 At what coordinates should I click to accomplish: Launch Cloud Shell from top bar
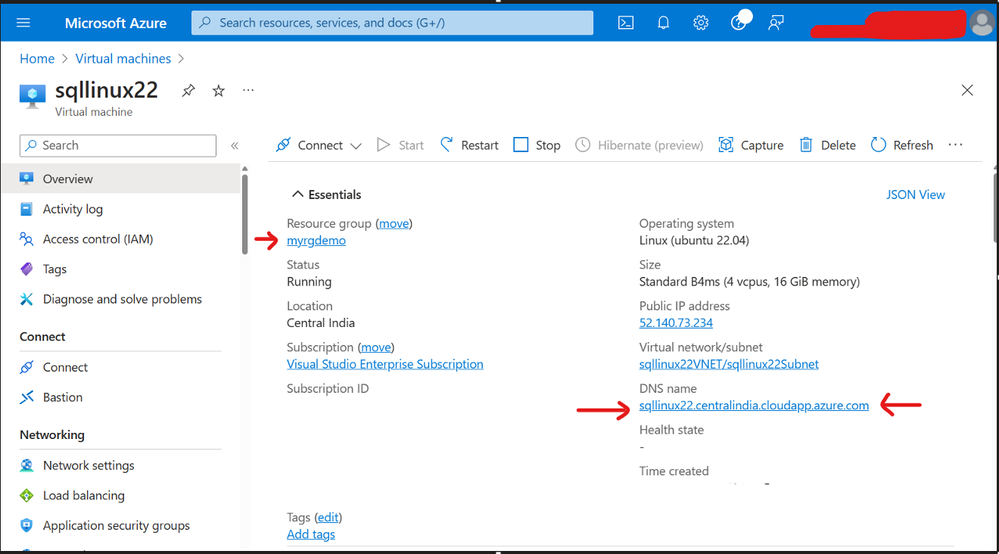[626, 23]
